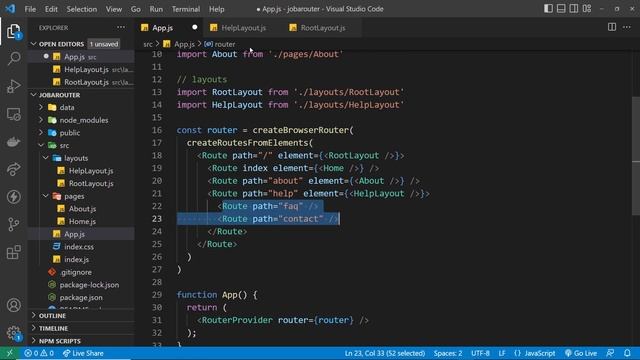
Task: Open the Terminal menu
Action: coord(186,9)
